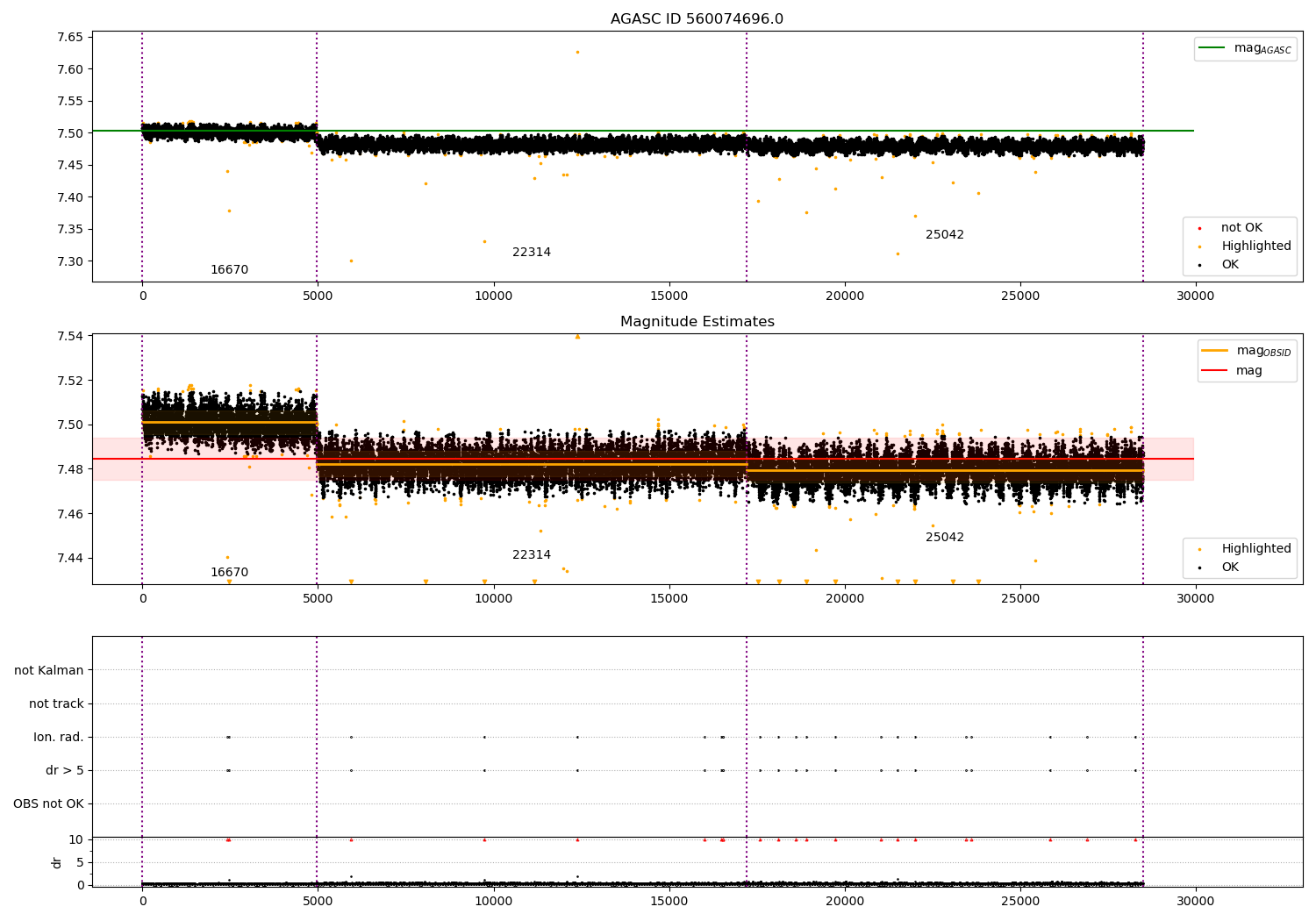This screenshot has height=921, width=1316.
Task: Click the "7.35" y-axis tick label
Action: tap(71, 230)
